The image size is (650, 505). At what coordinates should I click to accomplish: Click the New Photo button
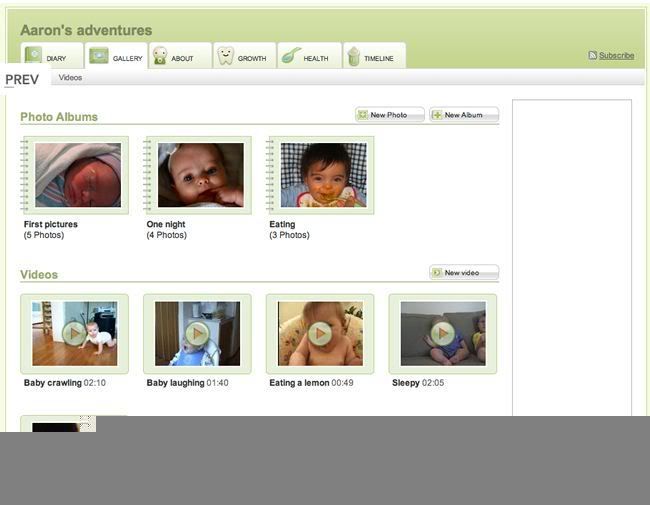point(390,115)
